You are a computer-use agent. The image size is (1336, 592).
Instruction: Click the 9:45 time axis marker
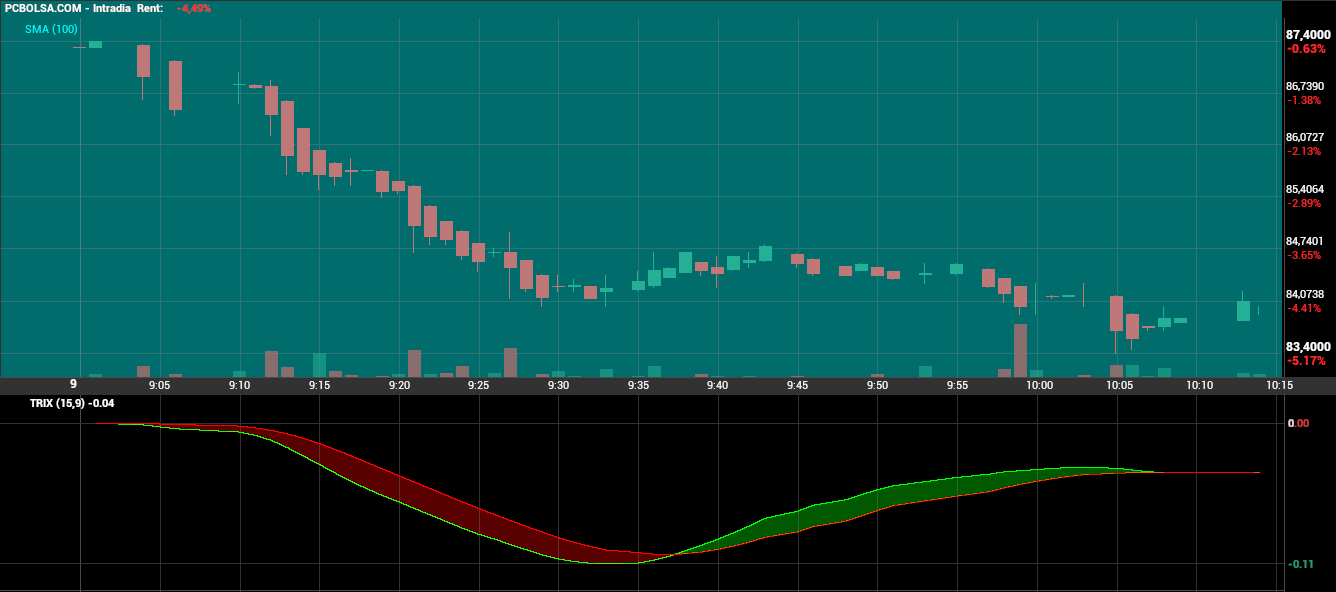coord(797,385)
